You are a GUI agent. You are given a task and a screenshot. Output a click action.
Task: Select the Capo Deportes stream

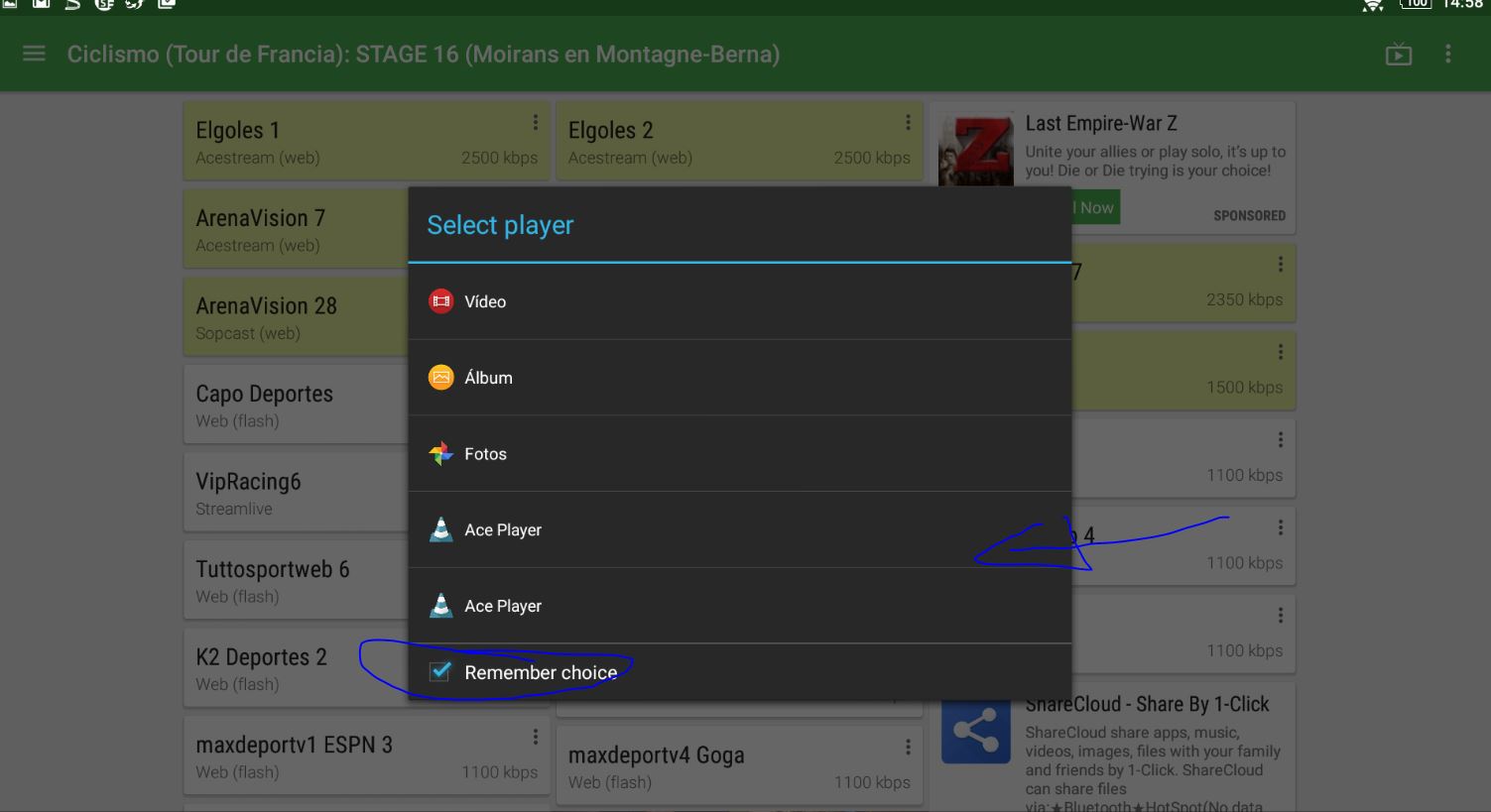coord(296,405)
